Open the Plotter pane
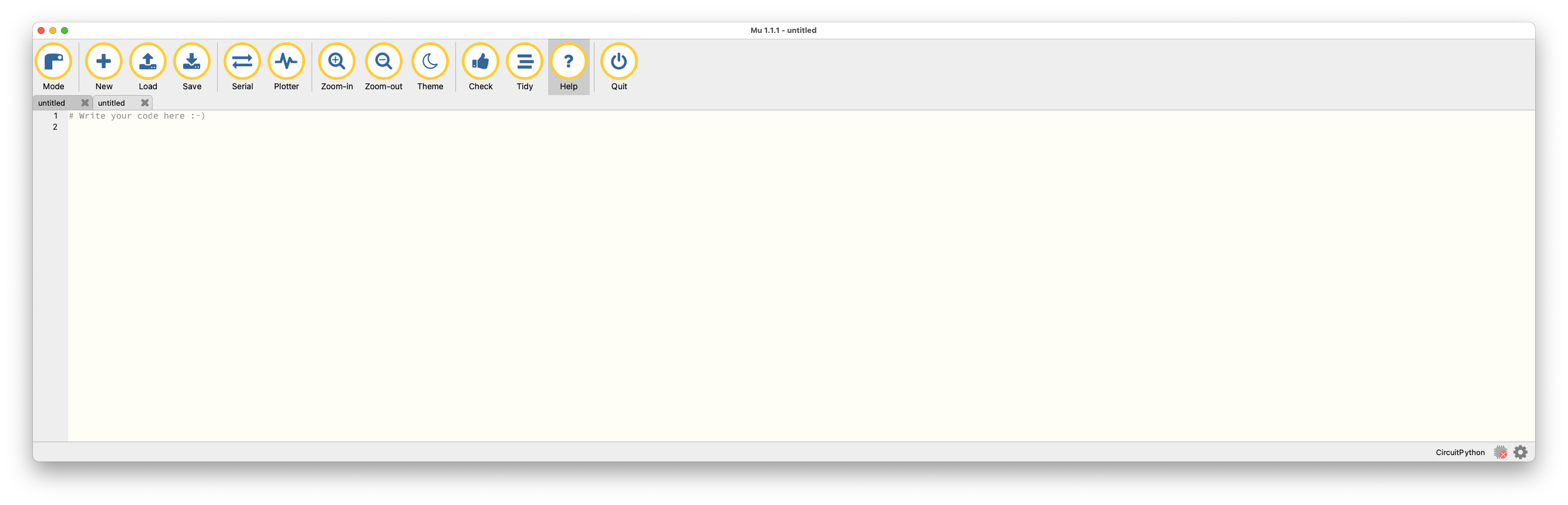 point(286,67)
